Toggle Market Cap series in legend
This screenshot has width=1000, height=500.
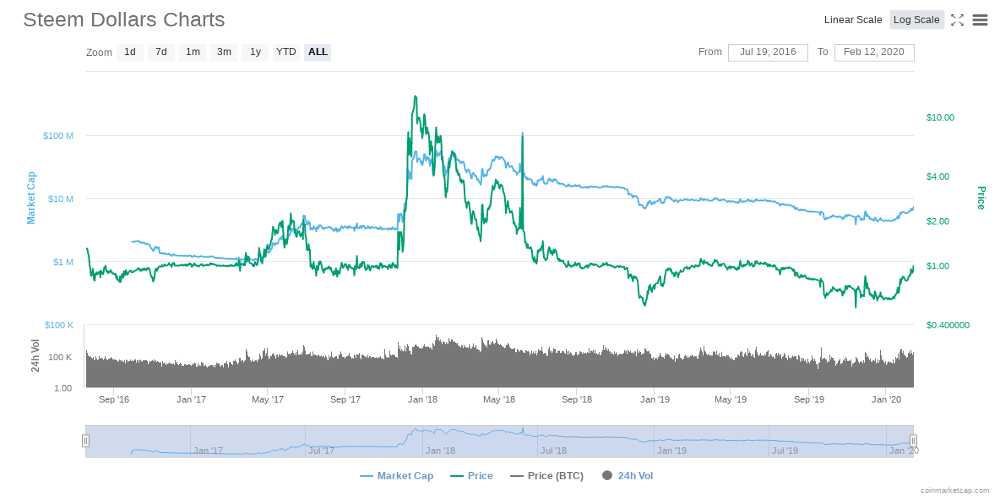[397, 476]
